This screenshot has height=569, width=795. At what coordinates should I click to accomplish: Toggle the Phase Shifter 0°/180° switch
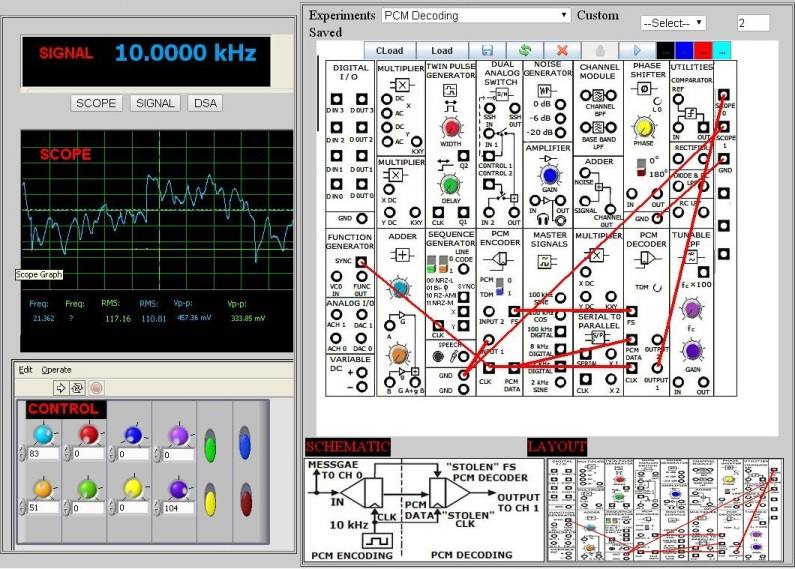click(x=641, y=168)
